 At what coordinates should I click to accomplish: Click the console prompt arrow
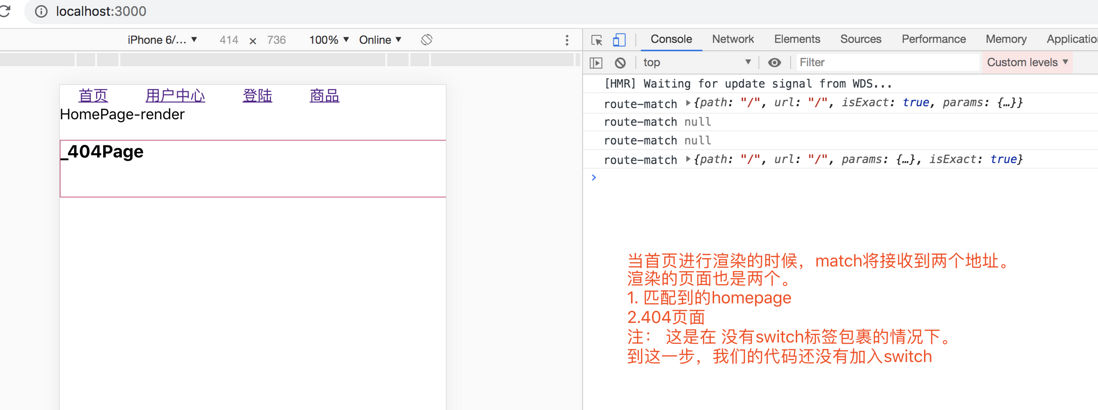tap(594, 178)
